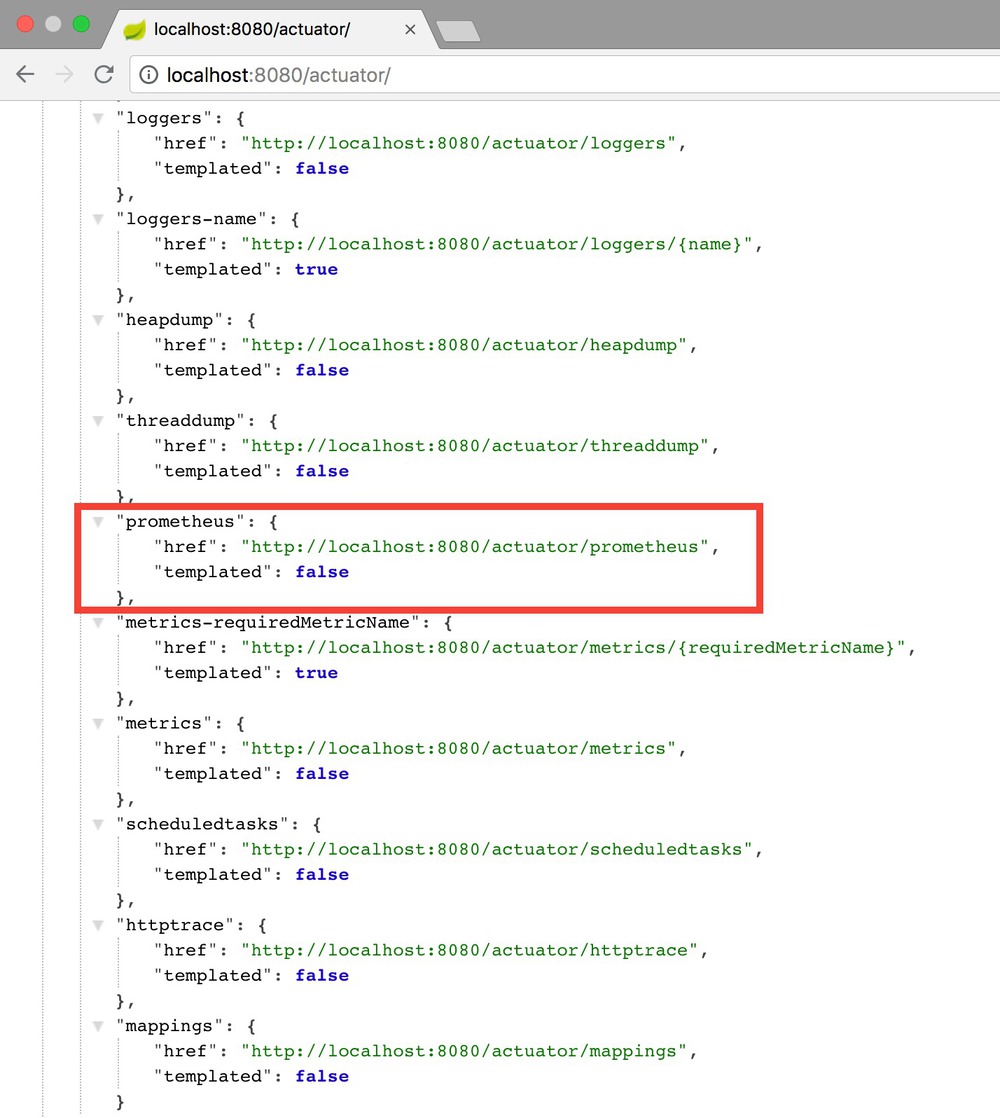
Task: Open the actuator/mappings href link
Action: pos(464,1051)
